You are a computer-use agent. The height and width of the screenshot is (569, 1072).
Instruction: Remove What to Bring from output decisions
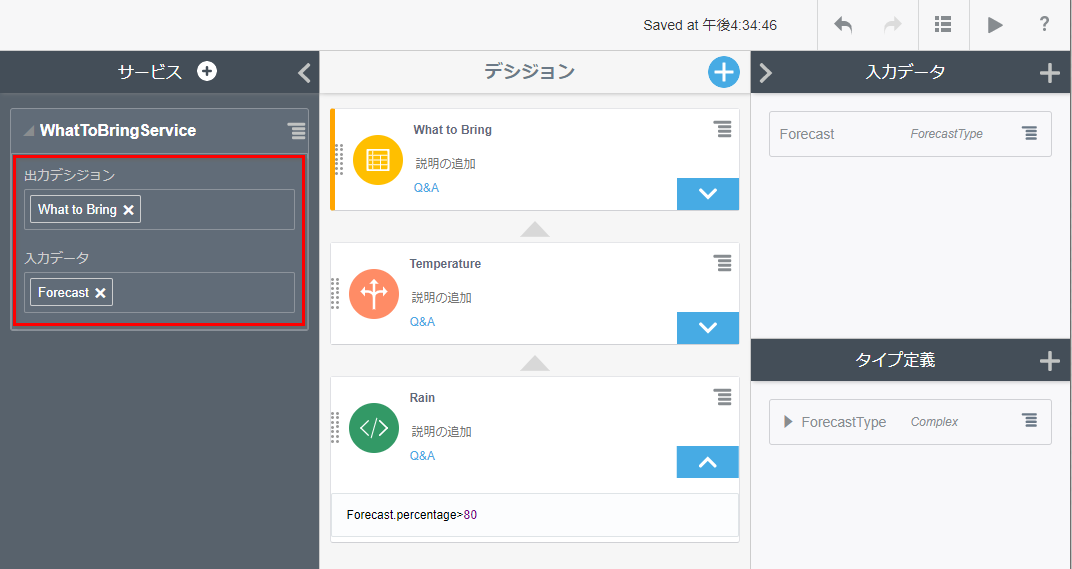coord(128,210)
